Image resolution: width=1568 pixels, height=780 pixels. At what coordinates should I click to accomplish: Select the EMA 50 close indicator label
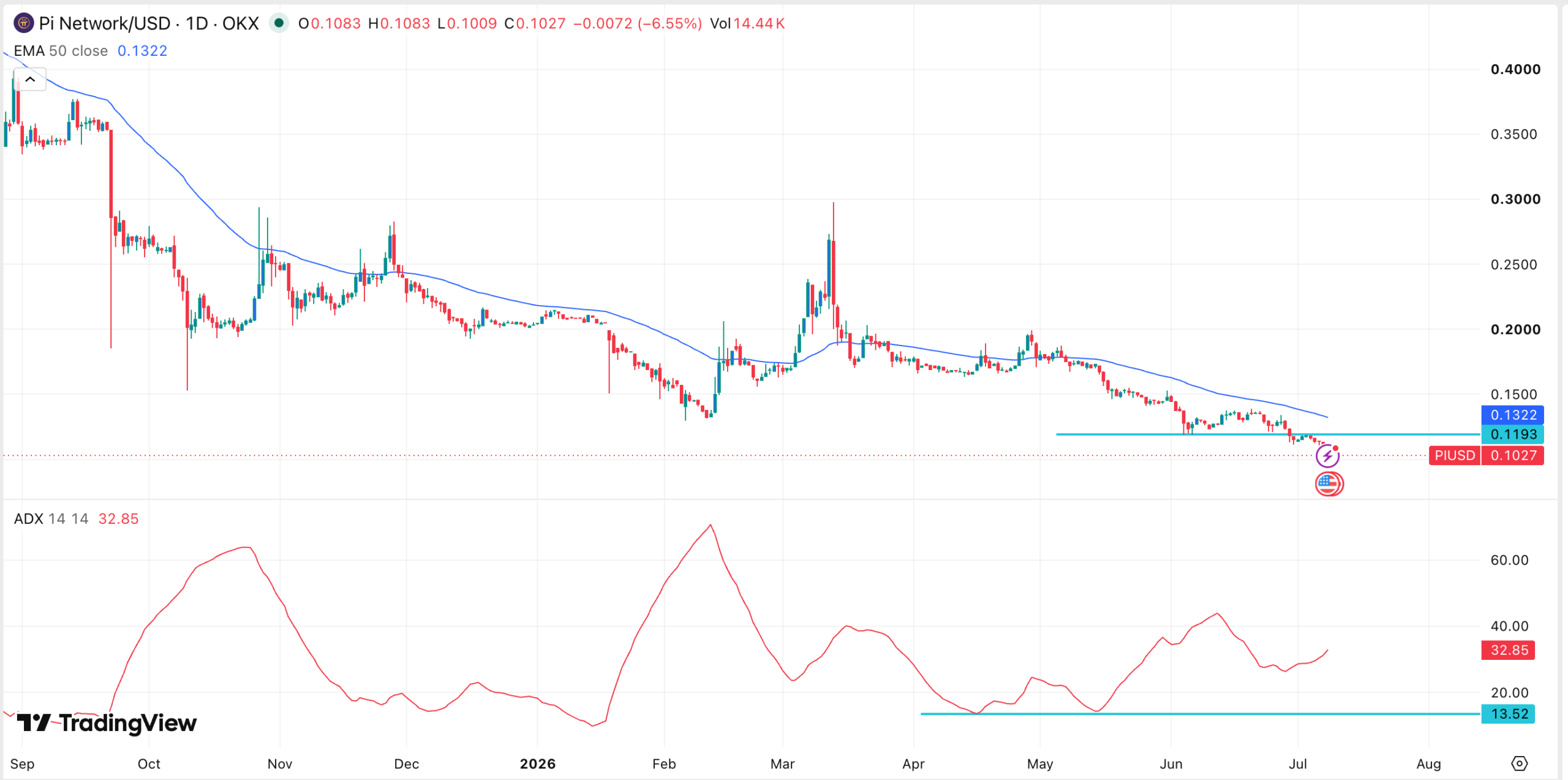pyautogui.click(x=61, y=51)
